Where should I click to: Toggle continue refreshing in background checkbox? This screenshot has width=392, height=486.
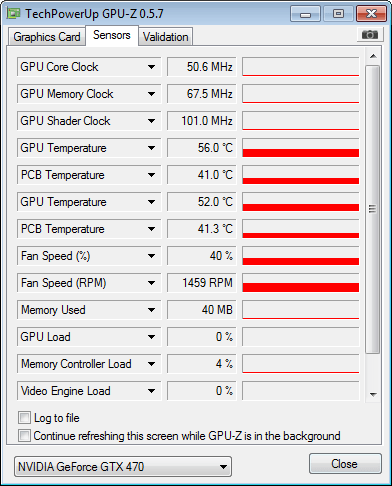24,436
